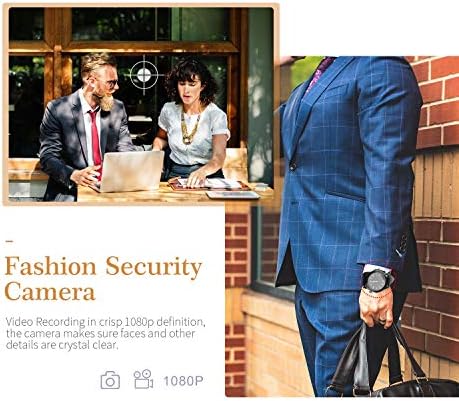Click the bearded man's glasses
Viewport: 459px width, 401px height.
111,82
